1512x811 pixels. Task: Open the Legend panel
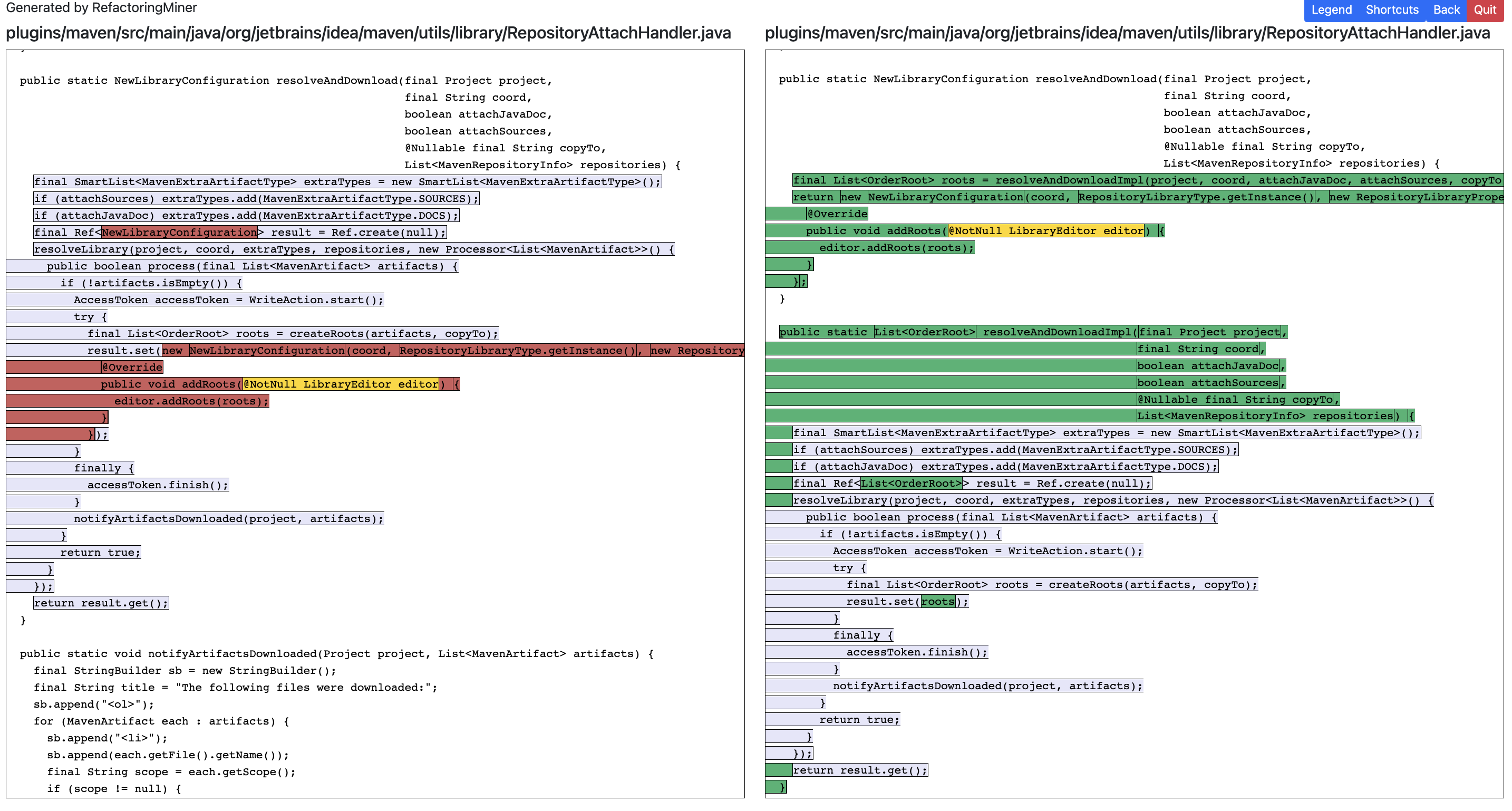click(x=1331, y=9)
